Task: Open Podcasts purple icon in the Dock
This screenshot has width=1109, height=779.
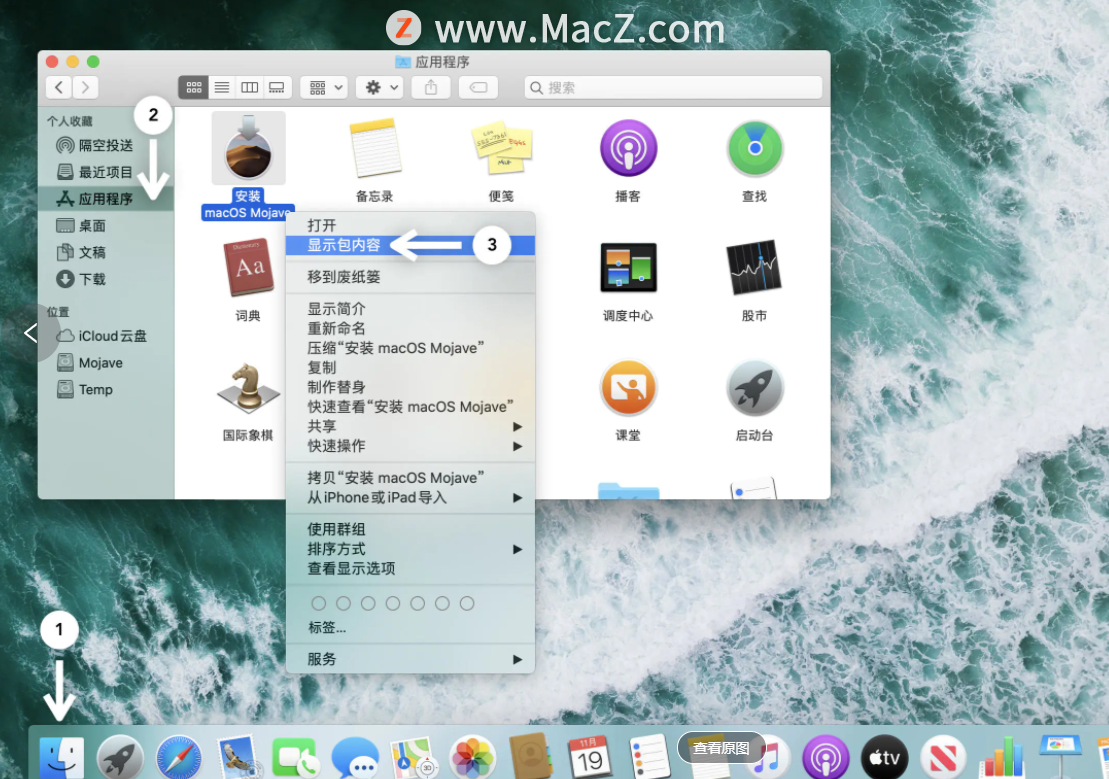Action: [825, 758]
